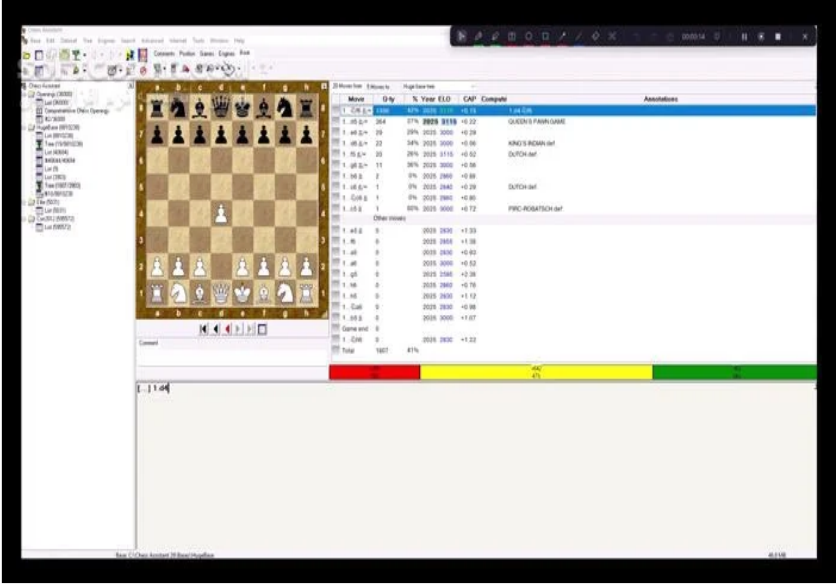Step forward one move under the board
Screen dimensions: 836x584
239,330
